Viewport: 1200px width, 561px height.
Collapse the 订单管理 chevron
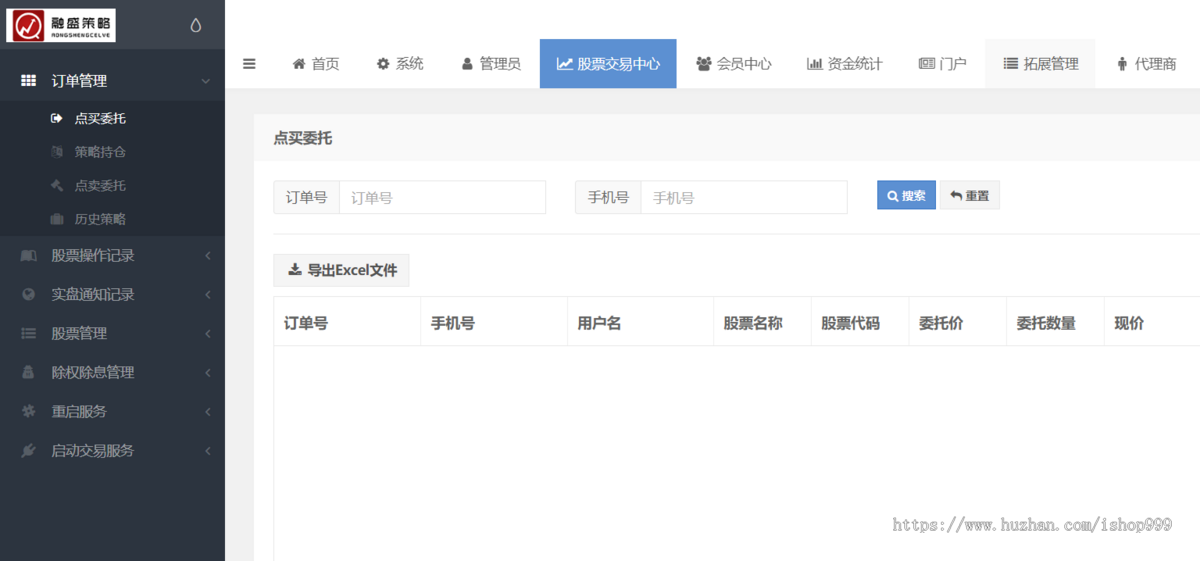[x=206, y=81]
